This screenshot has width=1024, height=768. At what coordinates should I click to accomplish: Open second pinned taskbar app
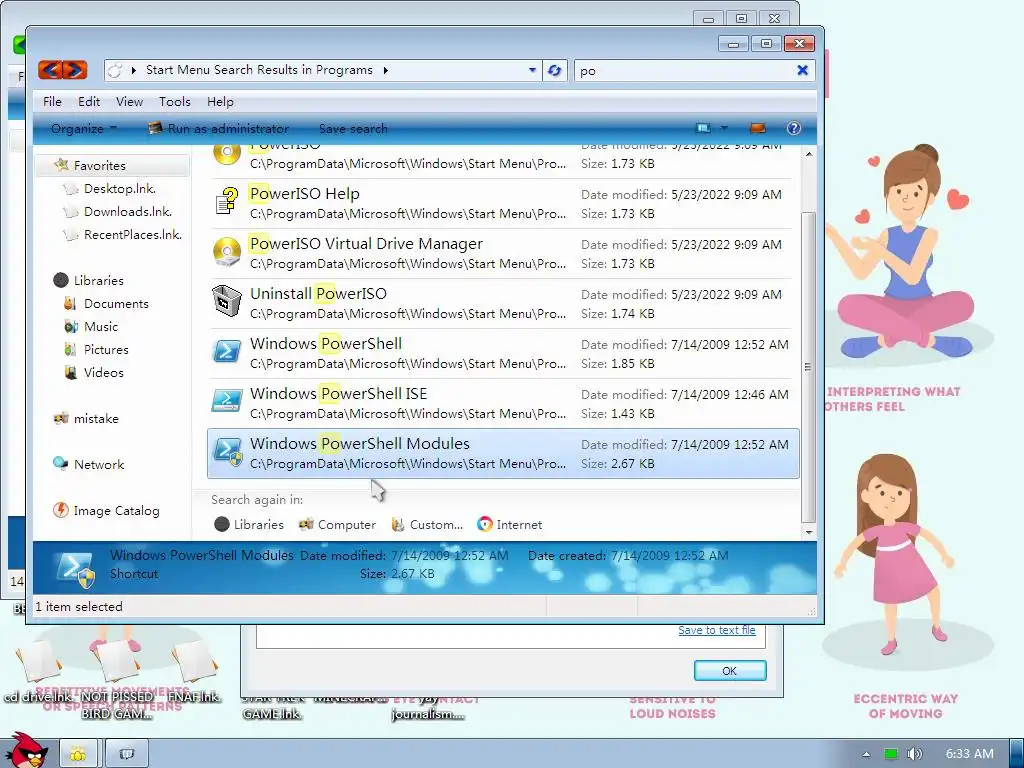(127, 754)
